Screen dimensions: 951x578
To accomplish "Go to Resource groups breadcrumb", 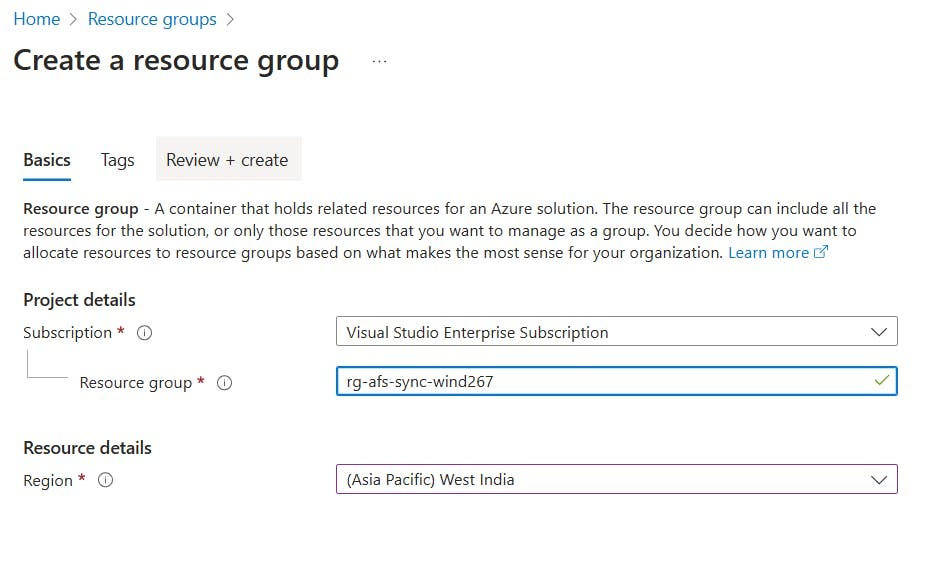I will click(x=152, y=19).
